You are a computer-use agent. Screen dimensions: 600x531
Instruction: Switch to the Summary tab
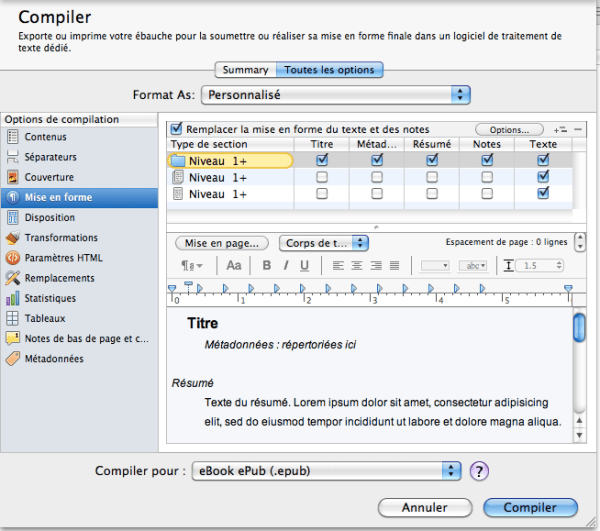(x=246, y=70)
